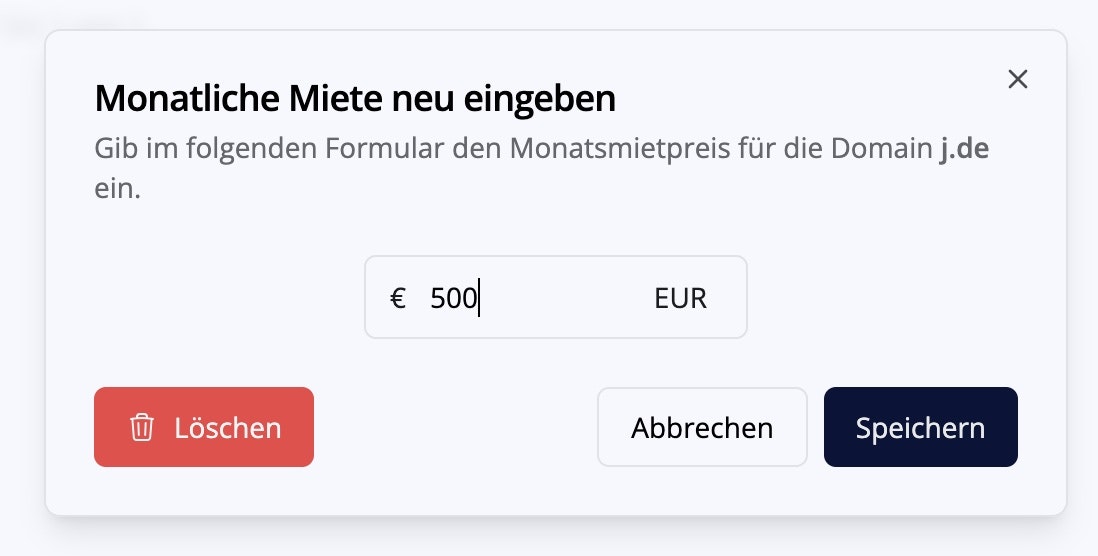The width and height of the screenshot is (1098, 556).
Task: Click the € symbol in the price field
Action: (x=398, y=298)
